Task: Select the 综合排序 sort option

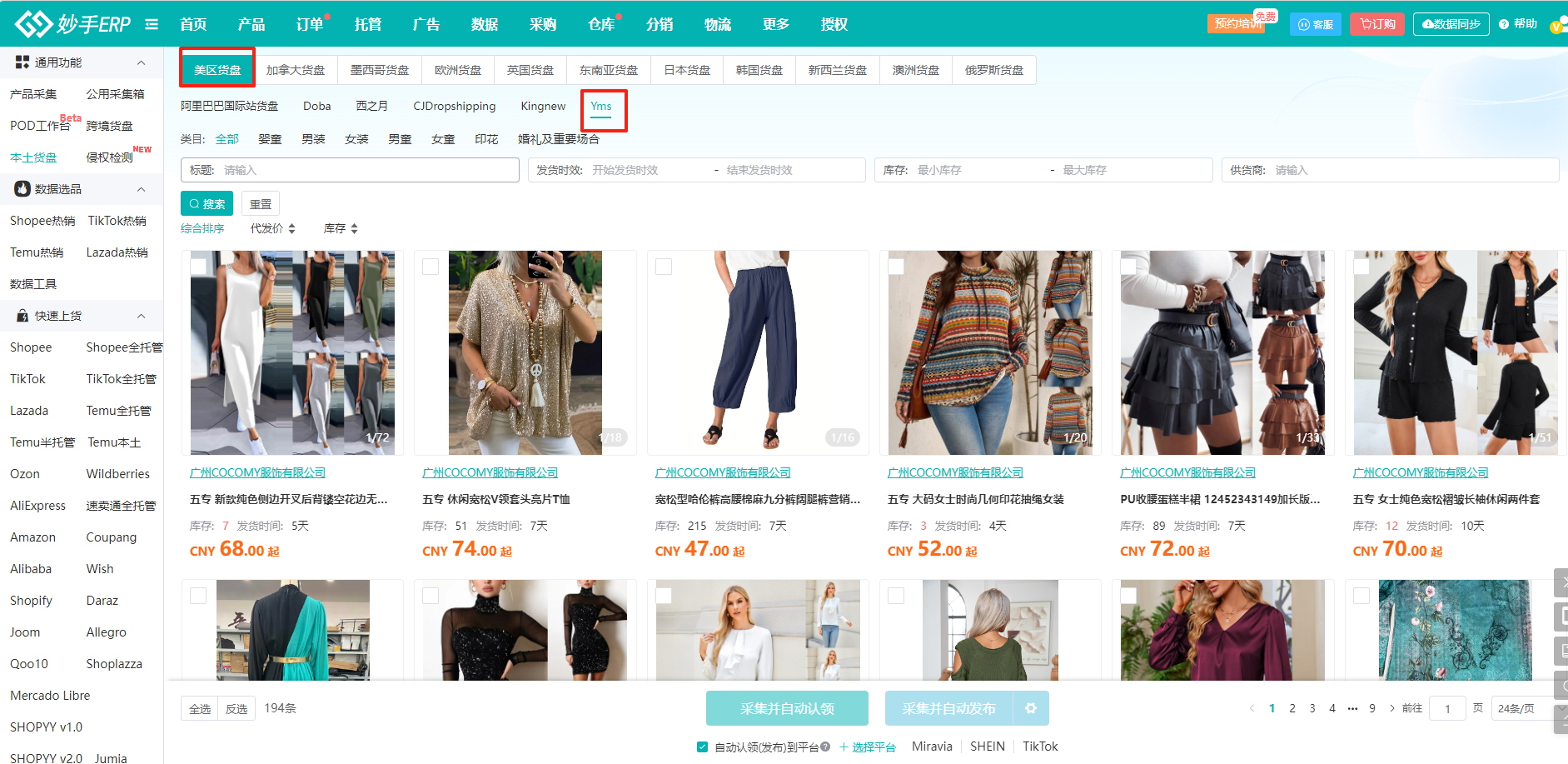Action: click(x=202, y=228)
